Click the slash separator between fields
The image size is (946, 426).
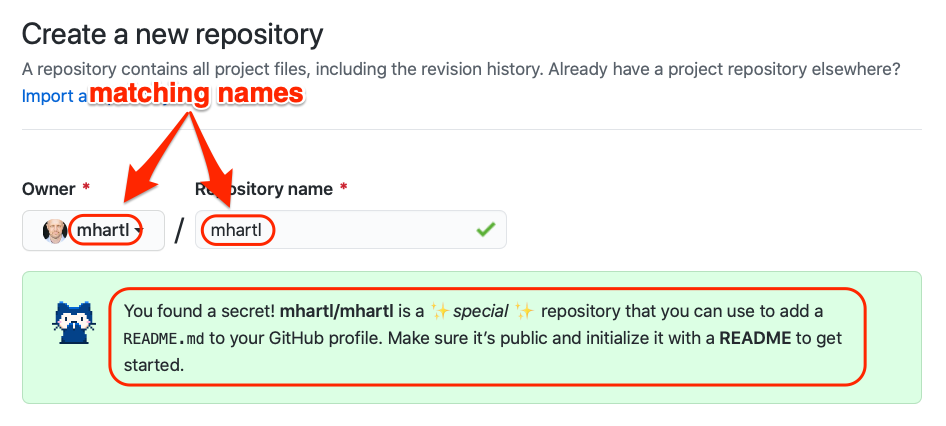click(179, 231)
